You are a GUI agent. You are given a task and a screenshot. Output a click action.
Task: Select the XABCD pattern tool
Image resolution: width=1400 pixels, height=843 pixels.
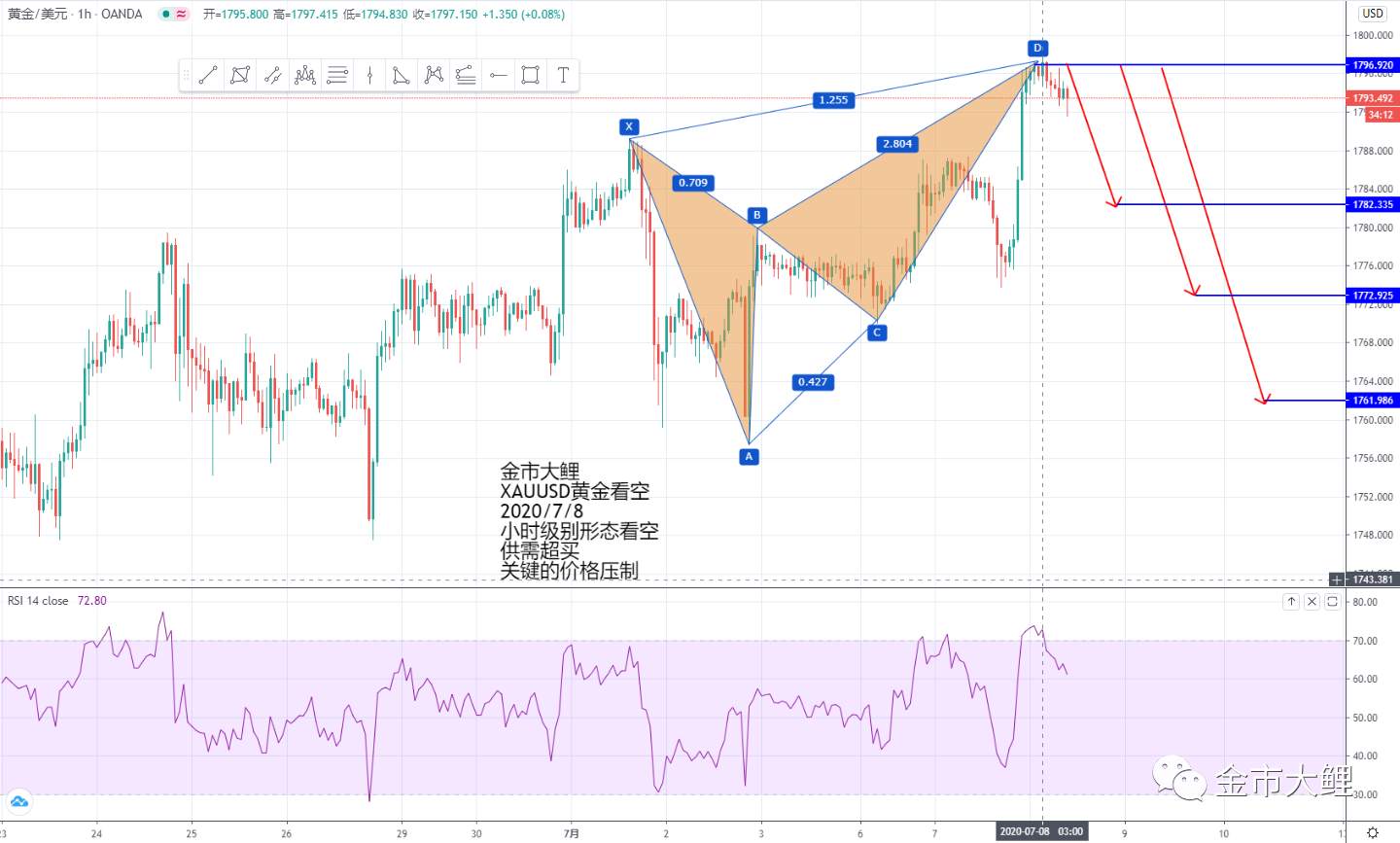434,75
